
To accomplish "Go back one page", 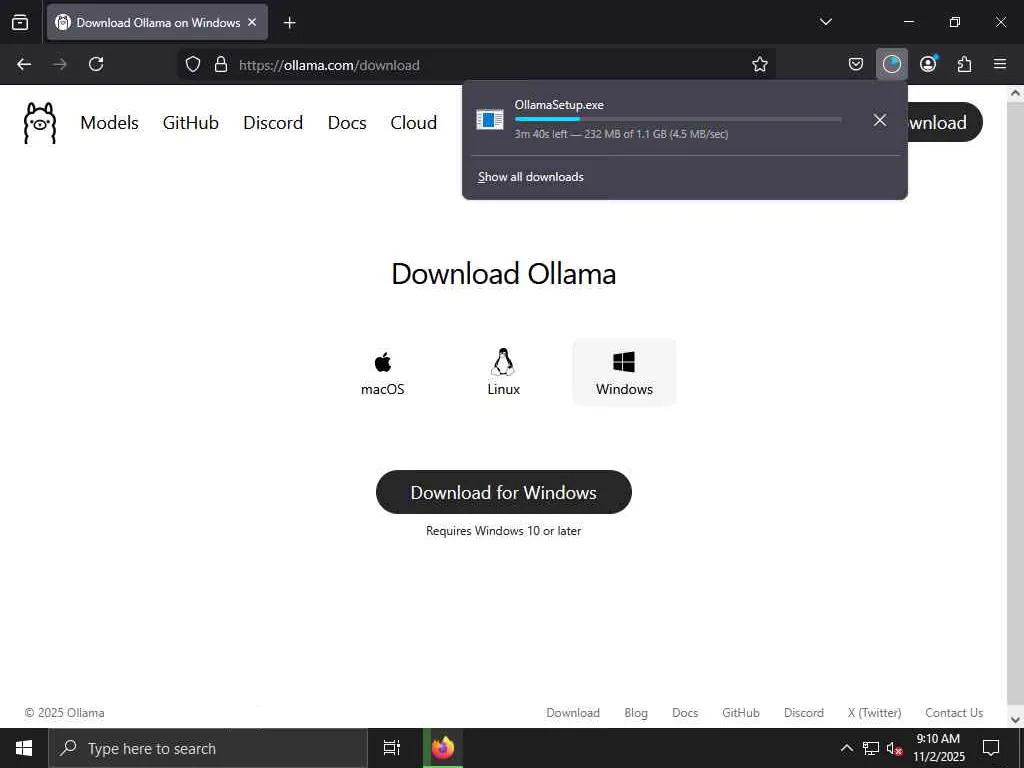I will (x=24, y=64).
